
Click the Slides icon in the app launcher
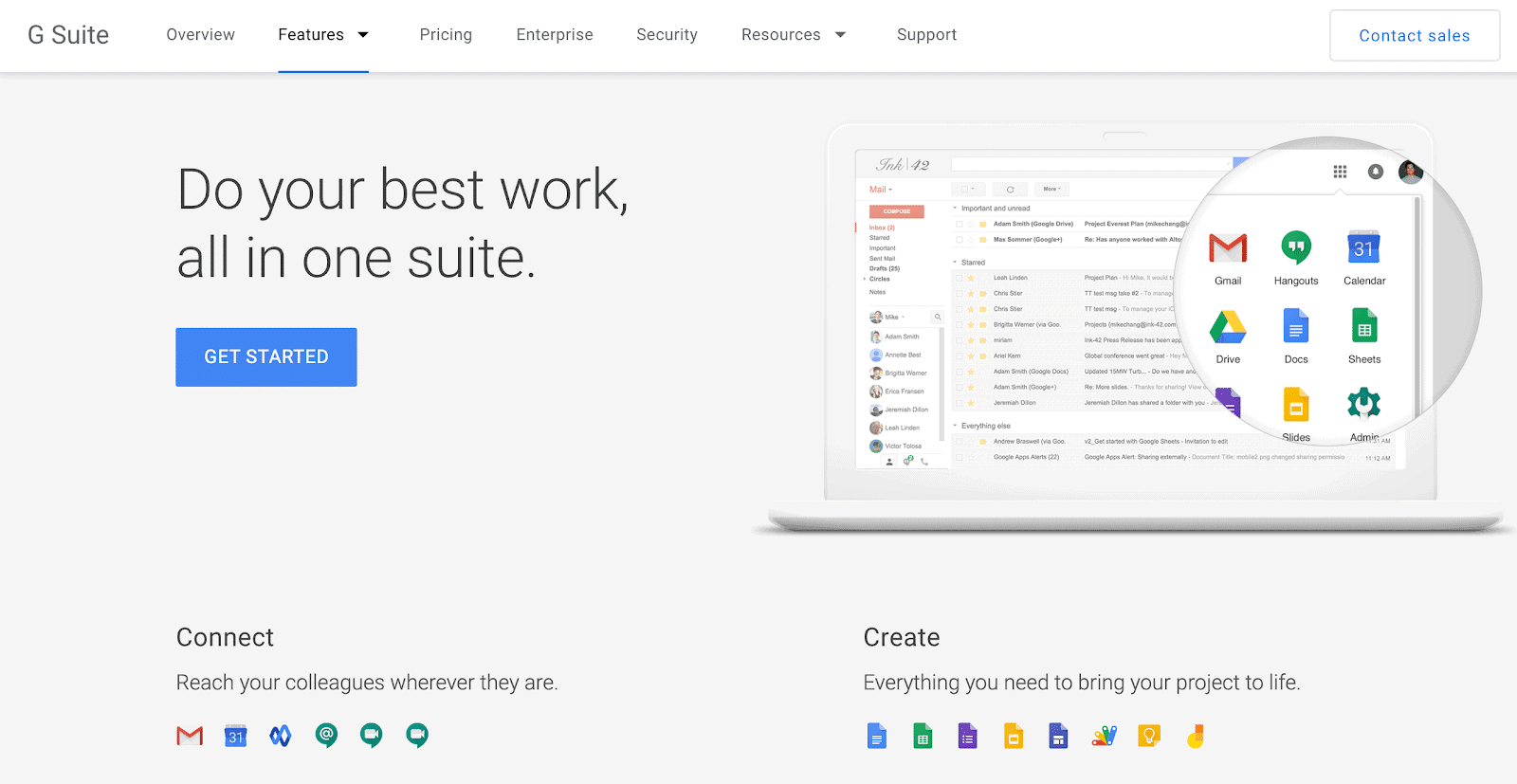[1296, 405]
